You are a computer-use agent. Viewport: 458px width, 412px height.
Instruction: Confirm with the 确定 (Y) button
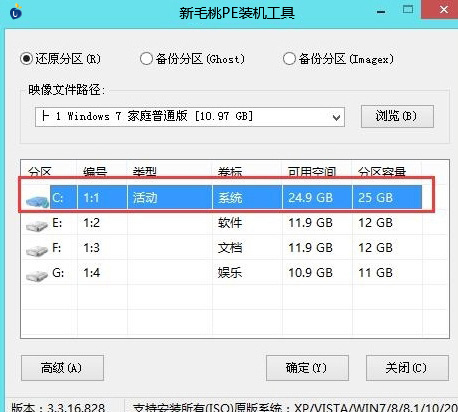(307, 368)
